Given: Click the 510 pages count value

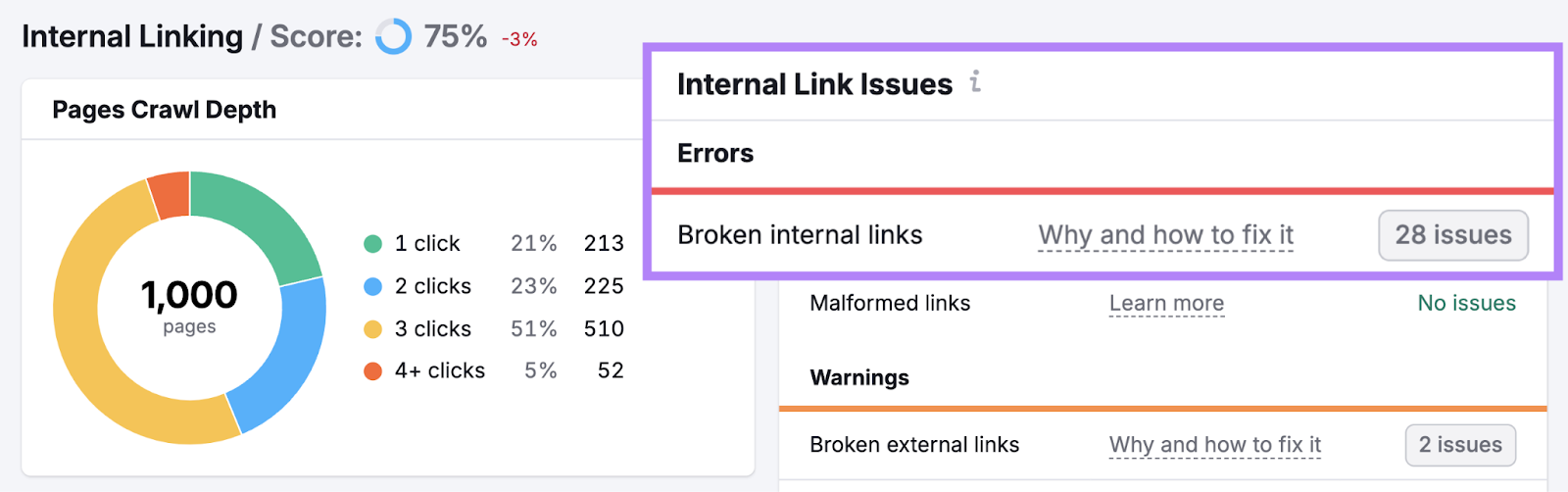Looking at the screenshot, I should click(604, 329).
